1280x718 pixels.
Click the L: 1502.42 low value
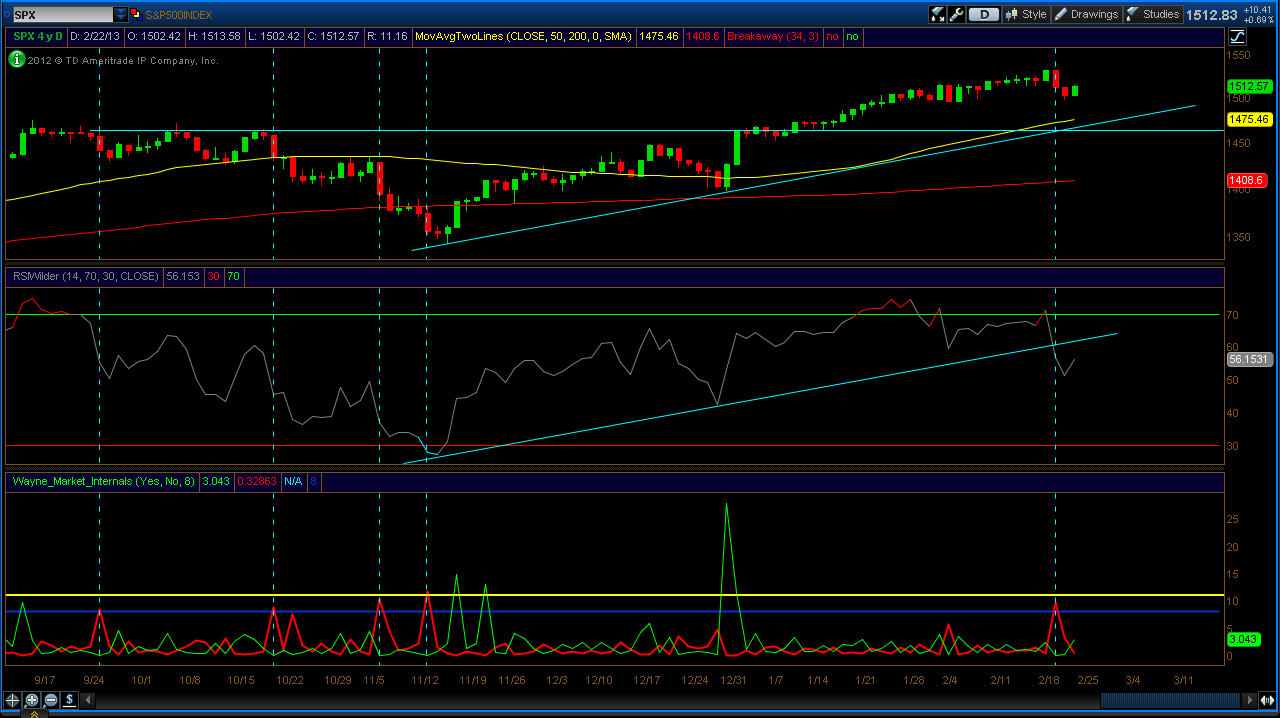click(x=273, y=36)
